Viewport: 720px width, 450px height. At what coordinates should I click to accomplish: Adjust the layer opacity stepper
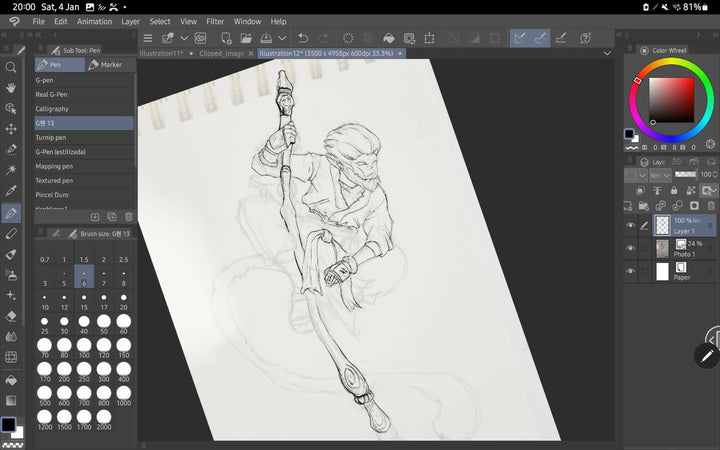pyautogui.click(x=715, y=174)
